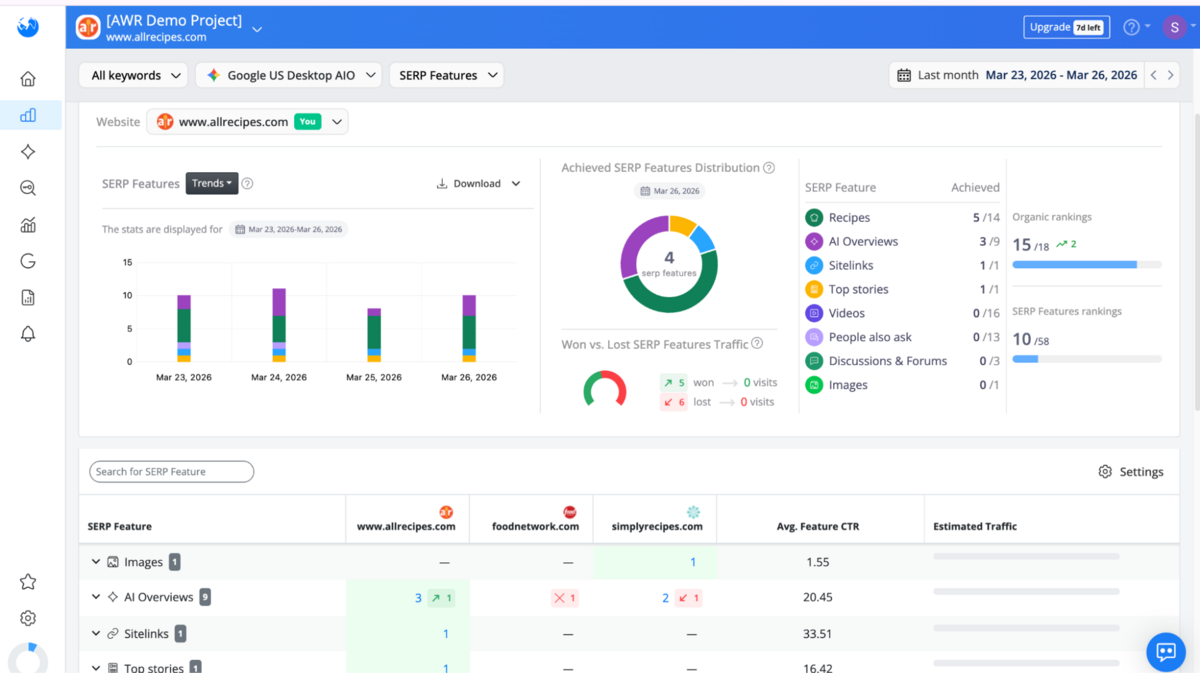Open the chat support bubble
This screenshot has height=673, width=1200.
pyautogui.click(x=1165, y=652)
